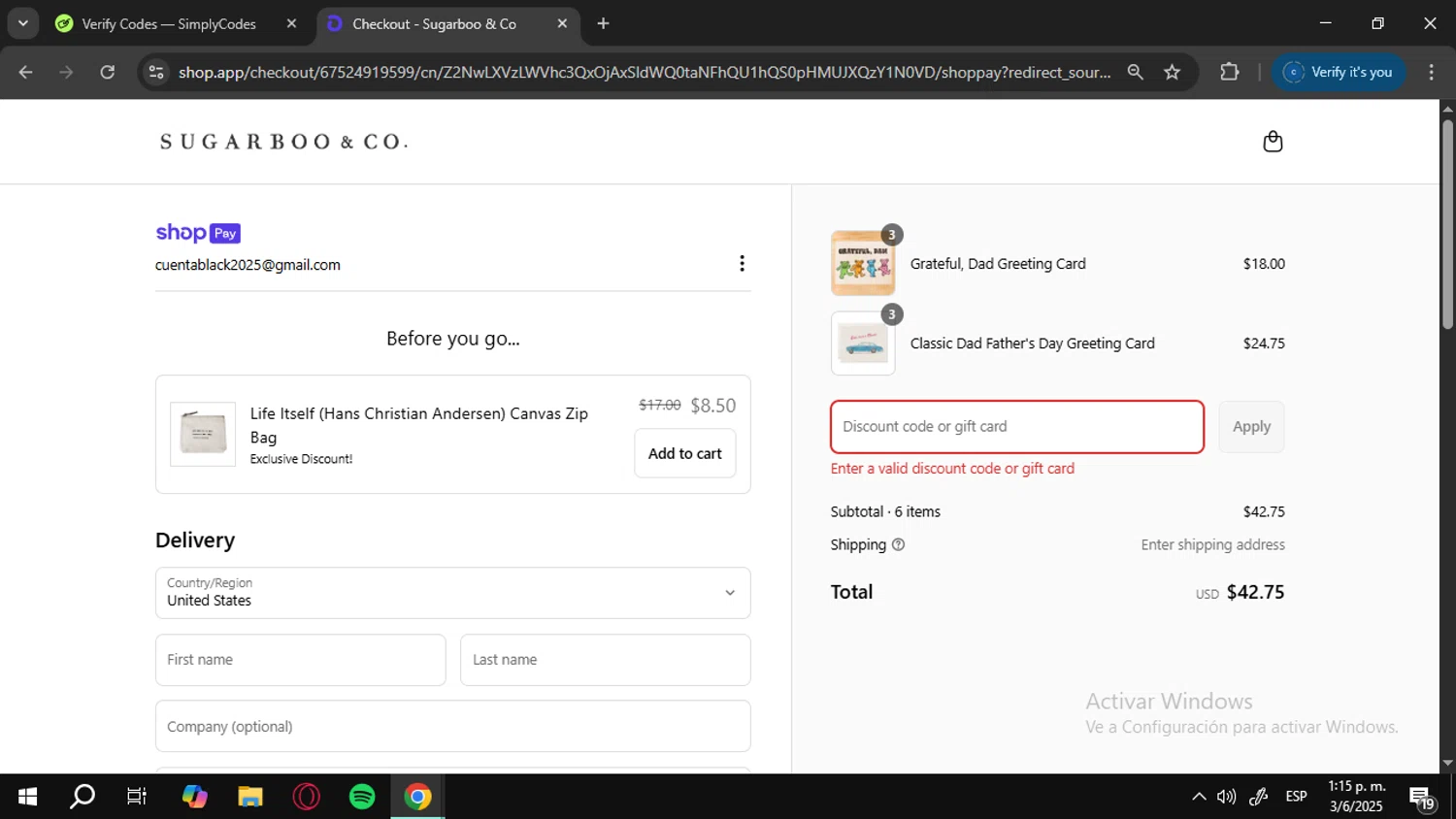The width and height of the screenshot is (1456, 819).
Task: Focus the Last name field
Action: coord(605,660)
